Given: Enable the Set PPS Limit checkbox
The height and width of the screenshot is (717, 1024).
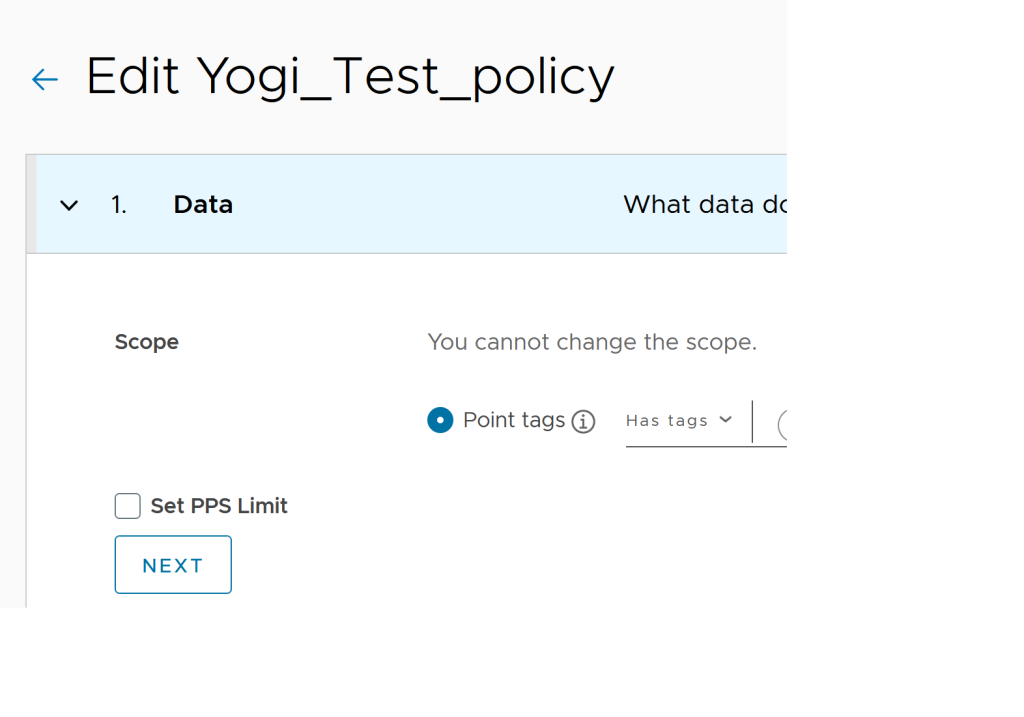Looking at the screenshot, I should click(x=128, y=506).
